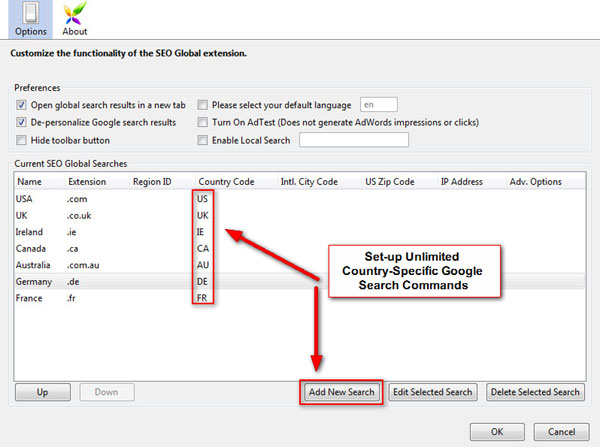Select the Ireland search row
The height and width of the screenshot is (447, 600).
click(300, 232)
